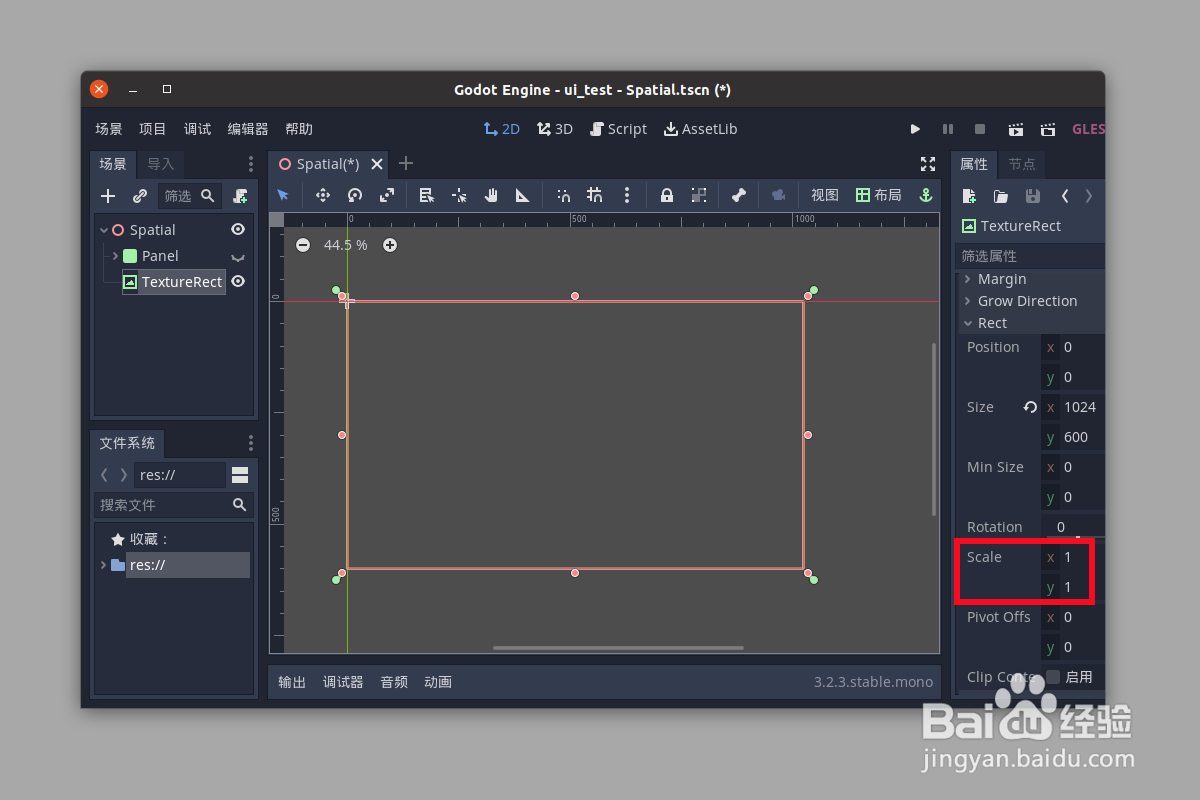1200x800 pixels.
Task: Open the 布局 layout menu
Action: coord(878,195)
